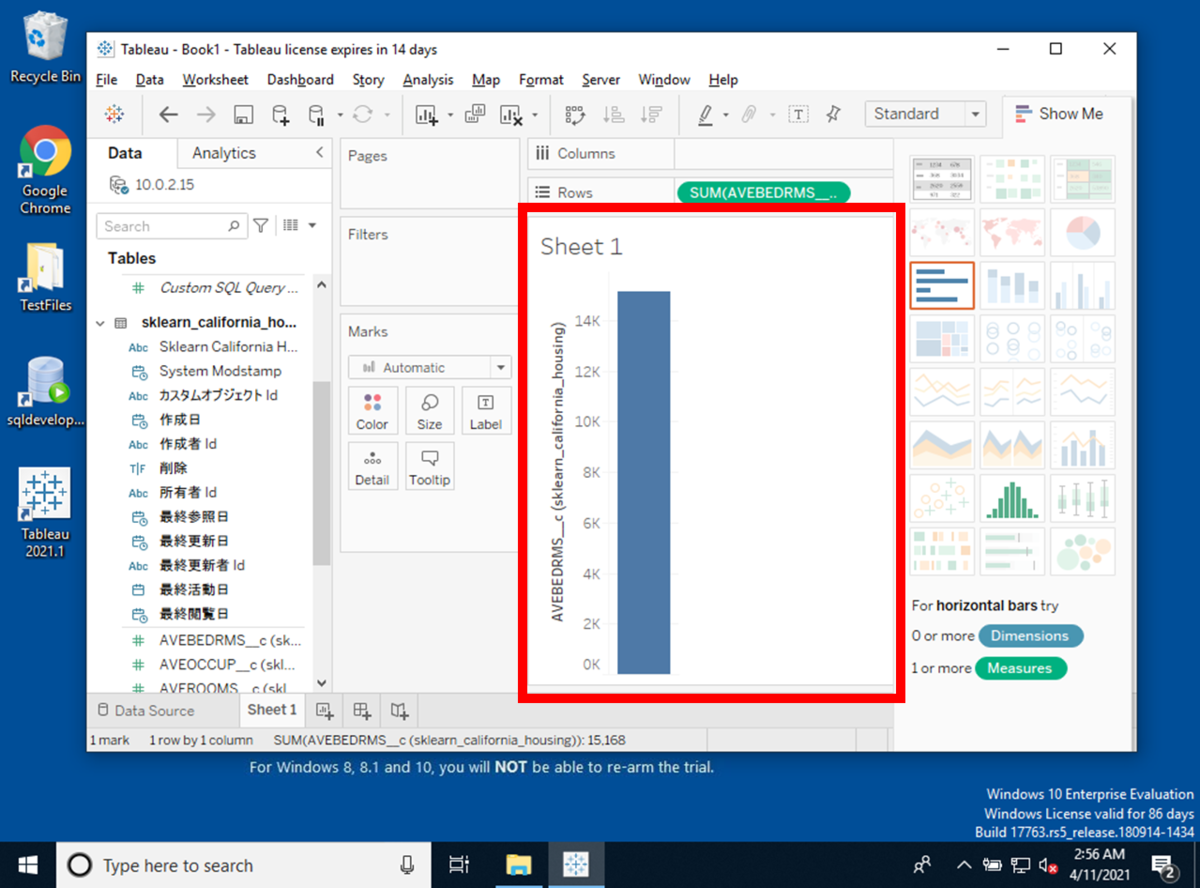Open the Map menu
This screenshot has width=1200, height=888.
coord(486,80)
